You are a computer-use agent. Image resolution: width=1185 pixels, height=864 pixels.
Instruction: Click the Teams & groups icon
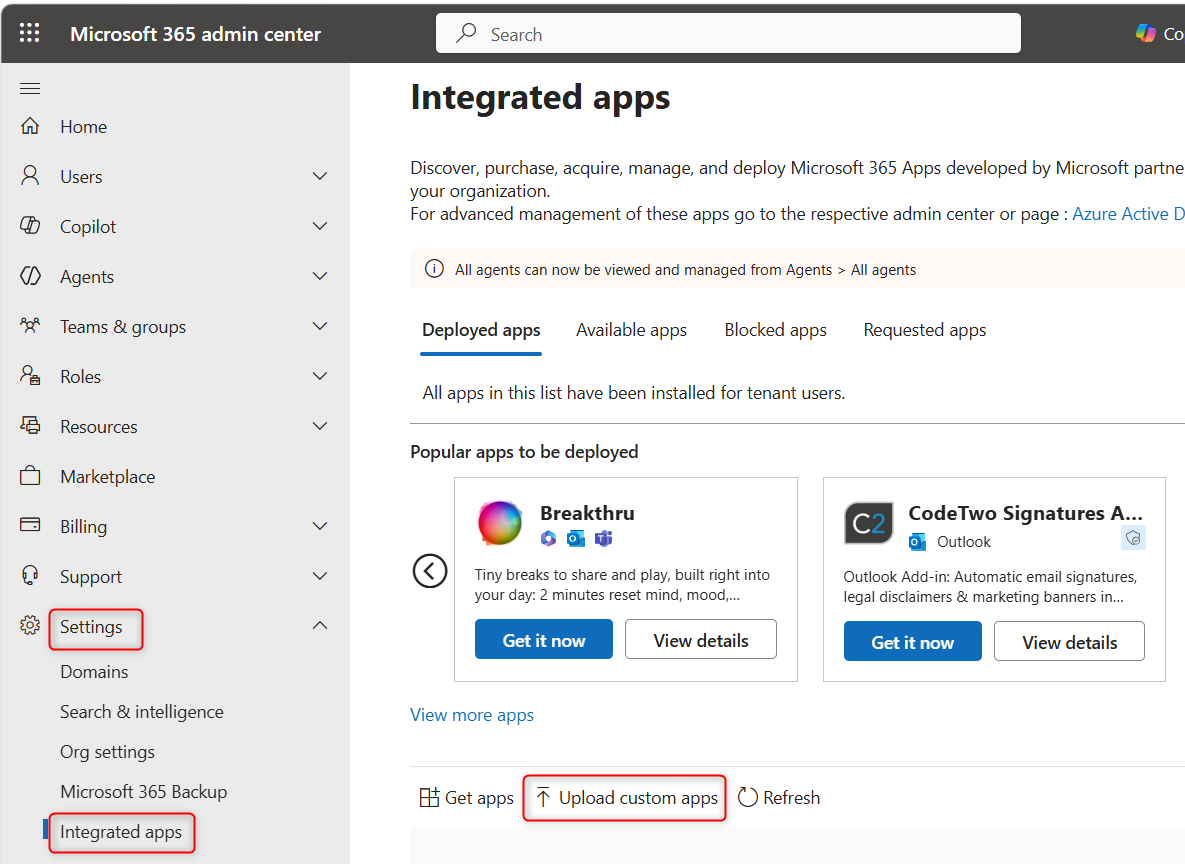[x=30, y=326]
